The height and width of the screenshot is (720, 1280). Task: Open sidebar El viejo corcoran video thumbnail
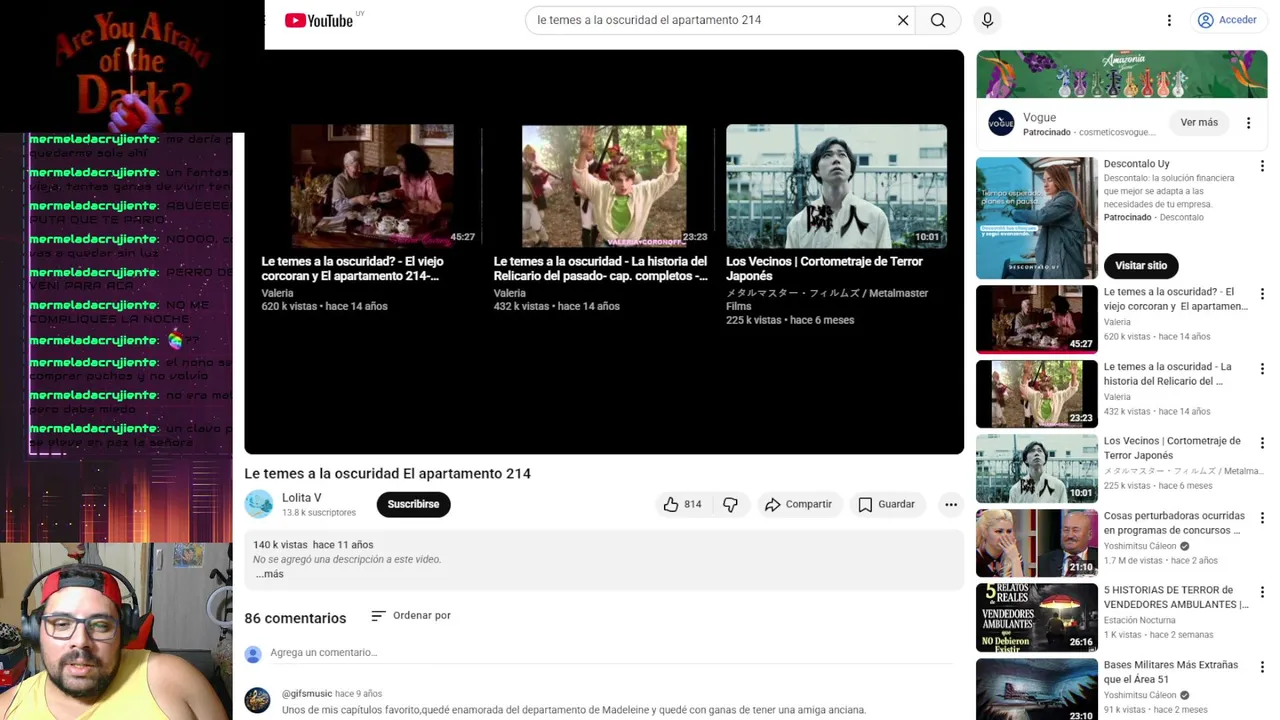pos(1037,319)
